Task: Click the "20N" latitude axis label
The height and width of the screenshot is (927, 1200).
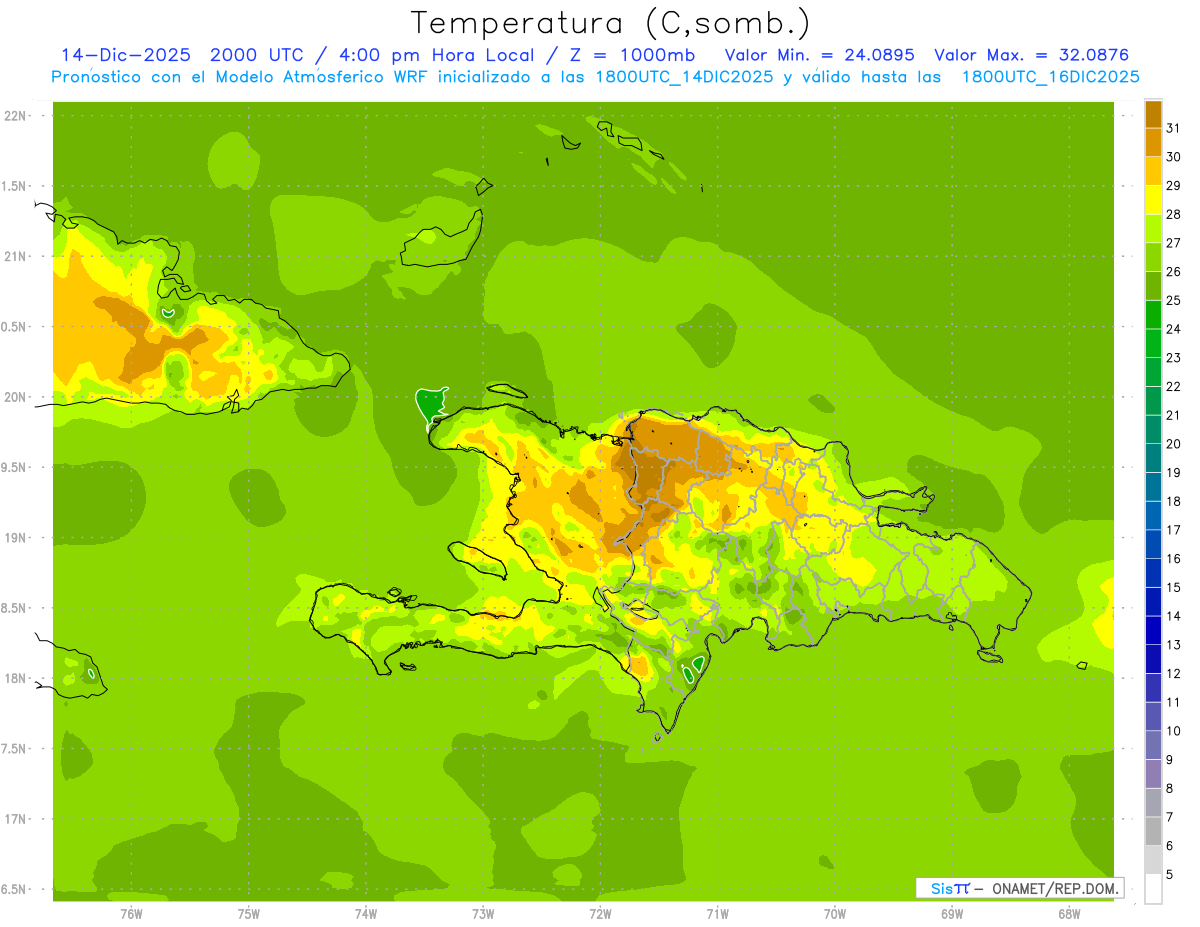Action: coord(15,397)
